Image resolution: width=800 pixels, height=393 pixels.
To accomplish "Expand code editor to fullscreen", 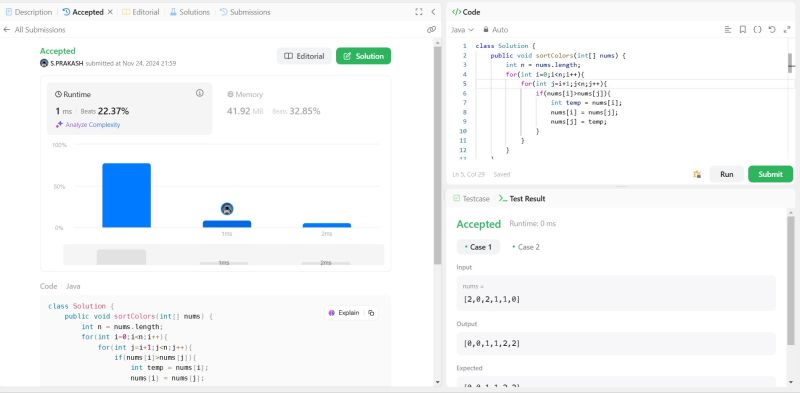I will coord(787,30).
